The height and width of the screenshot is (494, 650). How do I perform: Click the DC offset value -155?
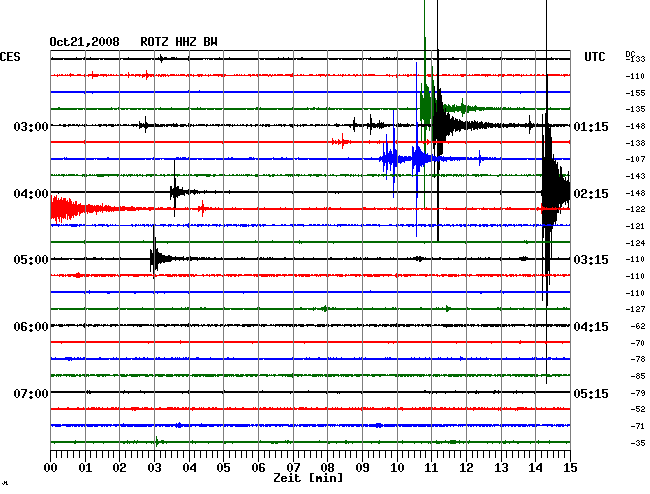pyautogui.click(x=635, y=93)
